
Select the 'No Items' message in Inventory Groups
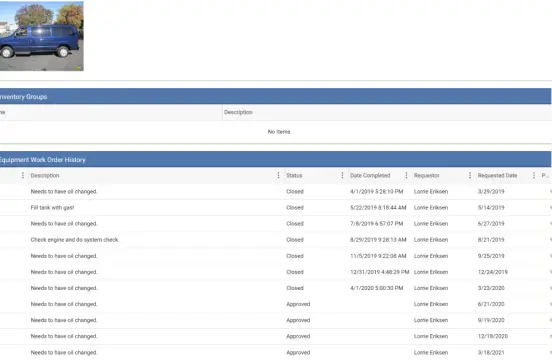[279, 132]
